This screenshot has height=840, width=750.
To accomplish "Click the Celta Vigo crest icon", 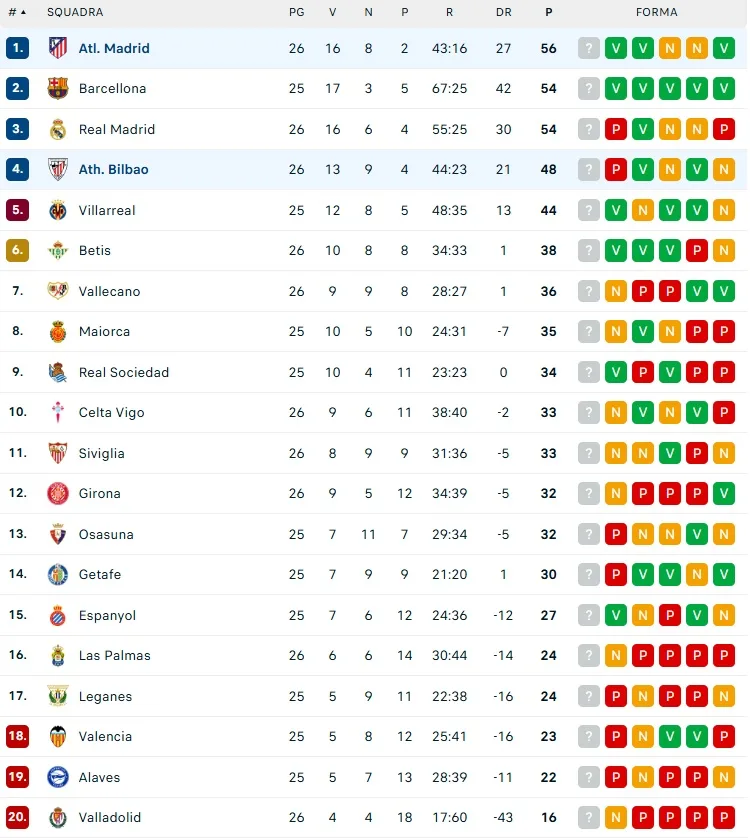I will pyautogui.click(x=58, y=412).
